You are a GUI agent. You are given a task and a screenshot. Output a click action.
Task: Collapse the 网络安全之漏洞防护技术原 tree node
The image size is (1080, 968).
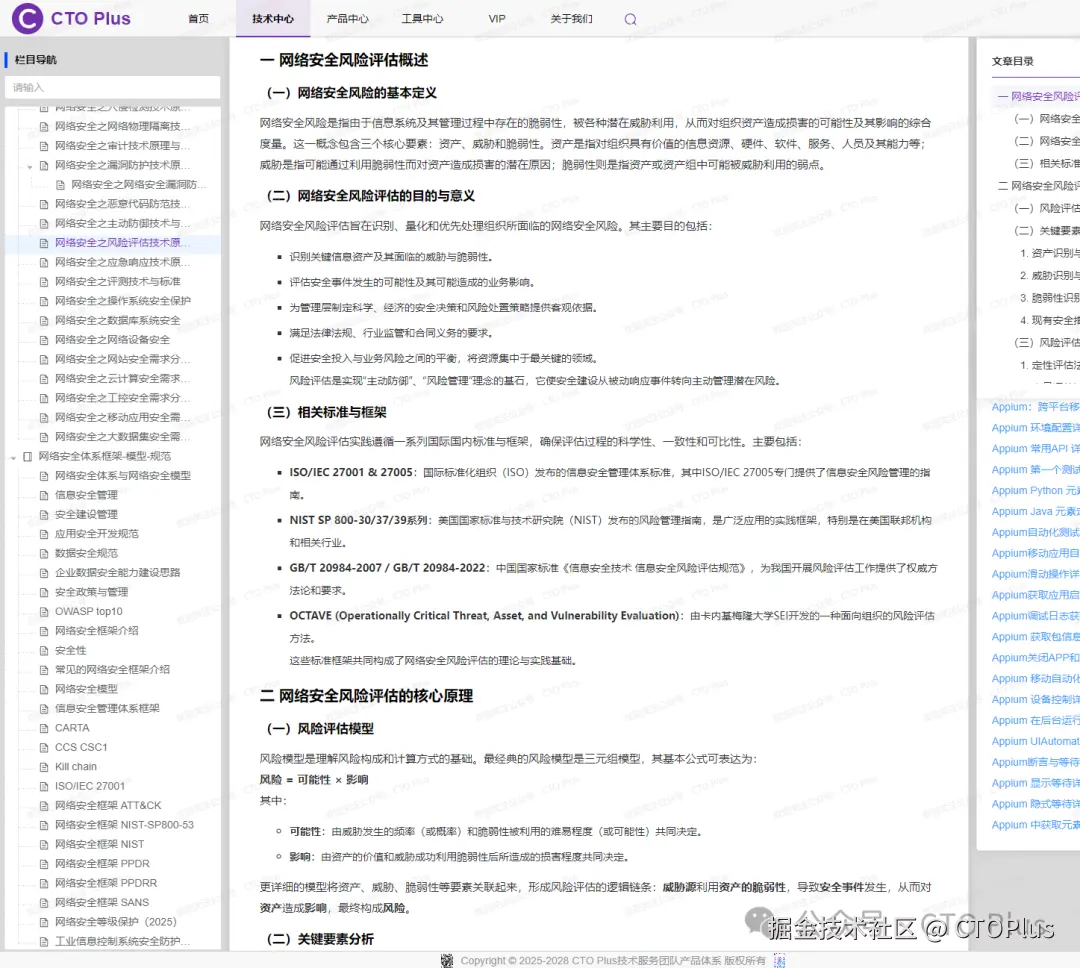[x=30, y=167]
